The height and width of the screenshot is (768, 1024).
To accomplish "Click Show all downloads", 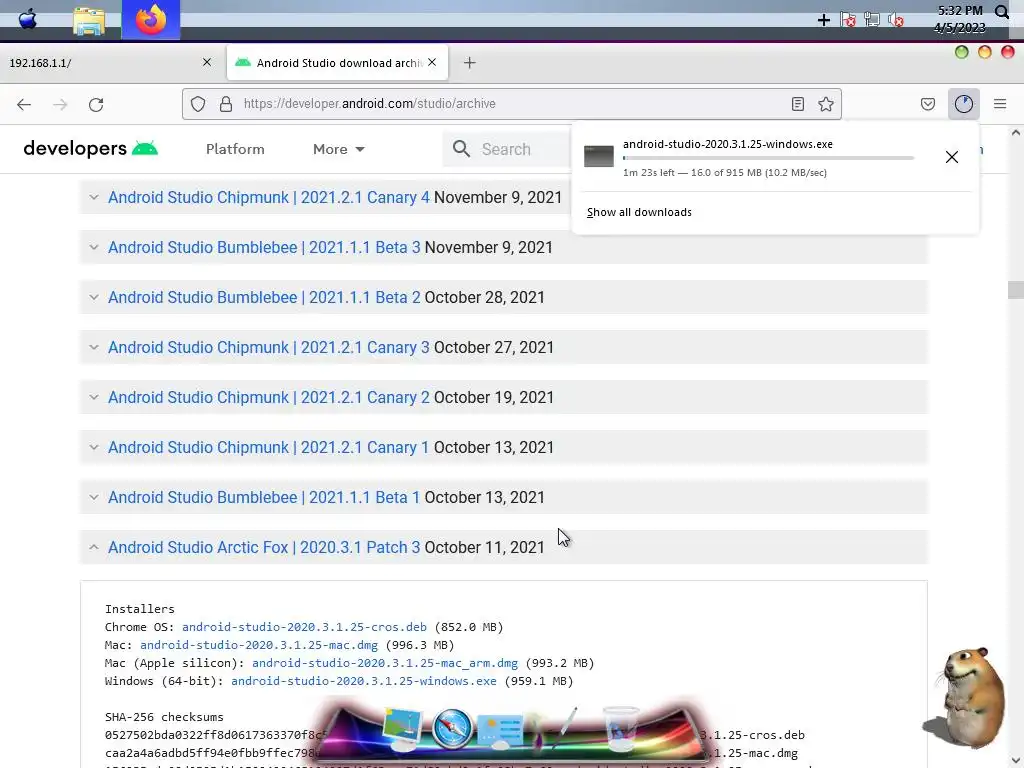I will (x=639, y=212).
